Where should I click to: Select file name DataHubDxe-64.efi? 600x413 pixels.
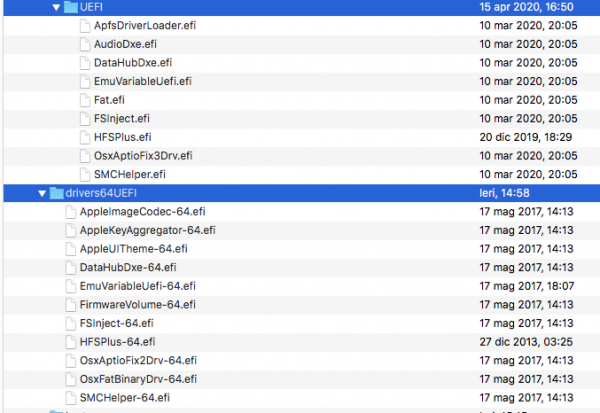[x=128, y=268]
